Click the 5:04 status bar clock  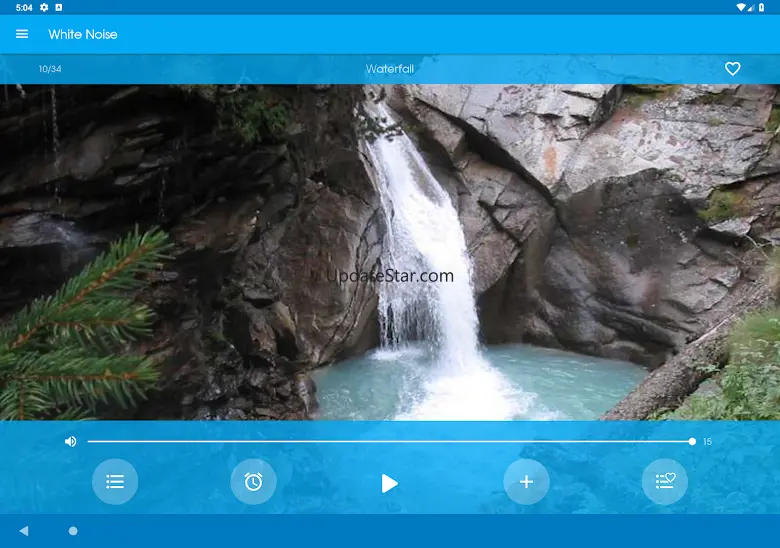[24, 7]
